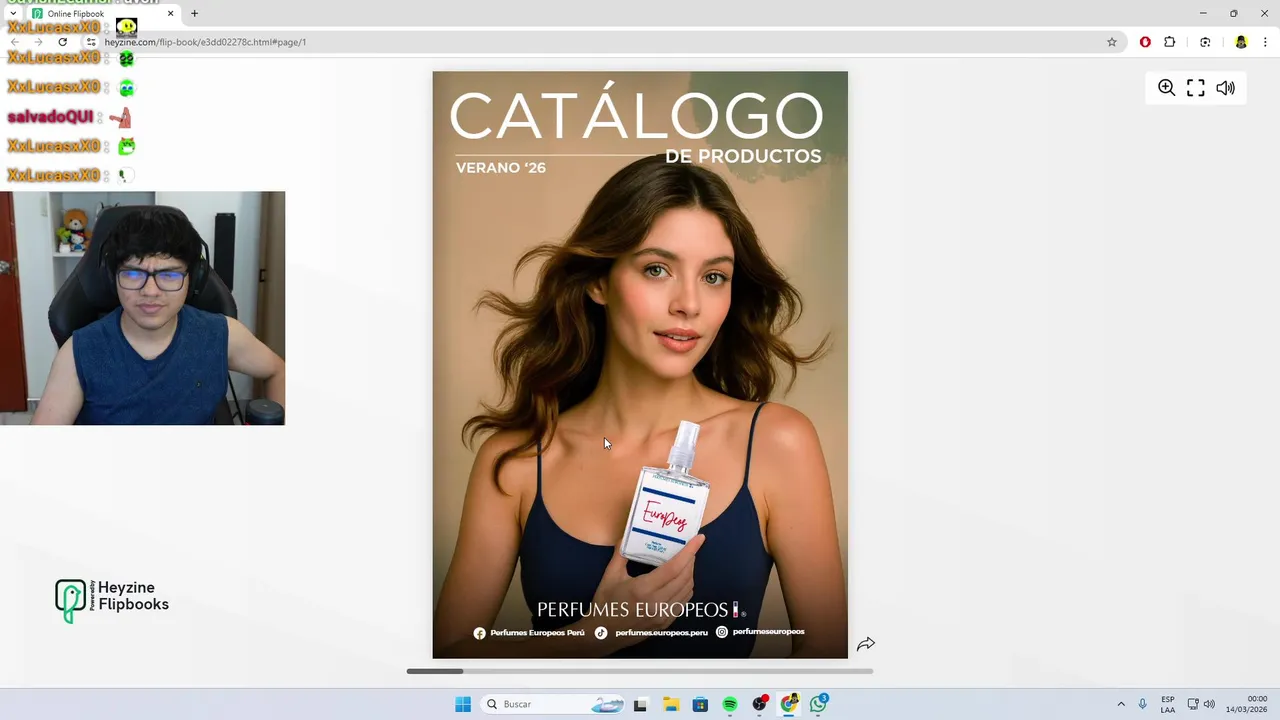The width and height of the screenshot is (1280, 720).
Task: Click the page navigation slider handle
Action: click(x=435, y=671)
